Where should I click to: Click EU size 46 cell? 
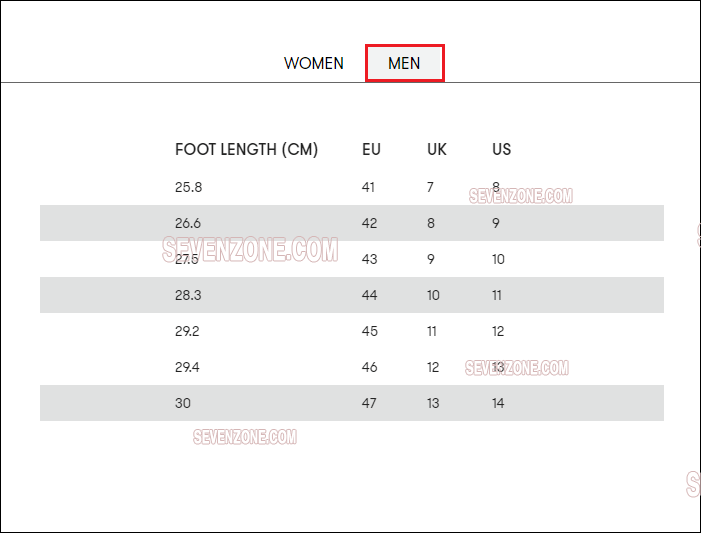coord(369,367)
